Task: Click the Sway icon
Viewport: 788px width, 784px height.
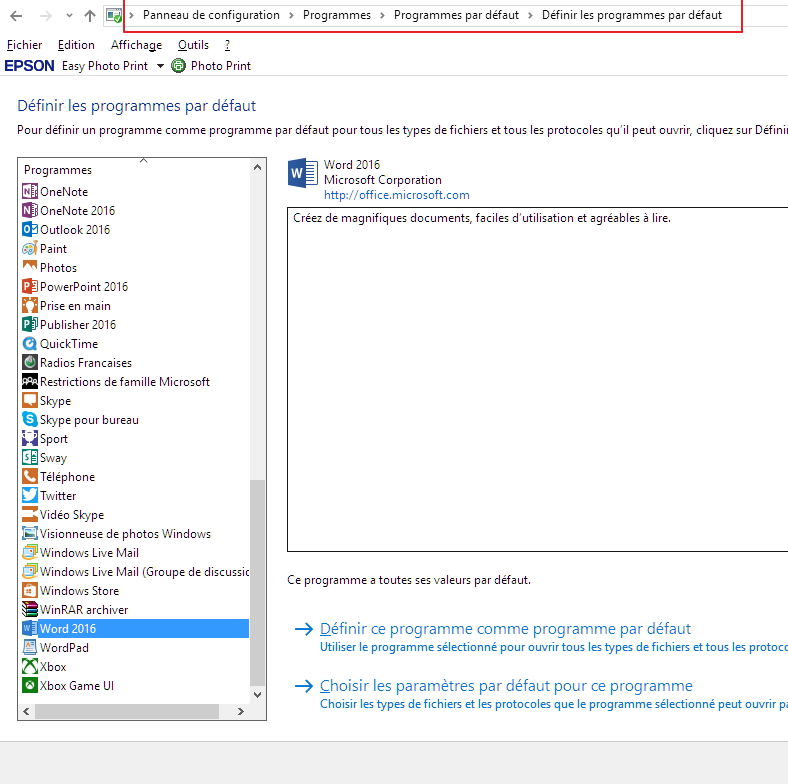Action: [x=30, y=457]
